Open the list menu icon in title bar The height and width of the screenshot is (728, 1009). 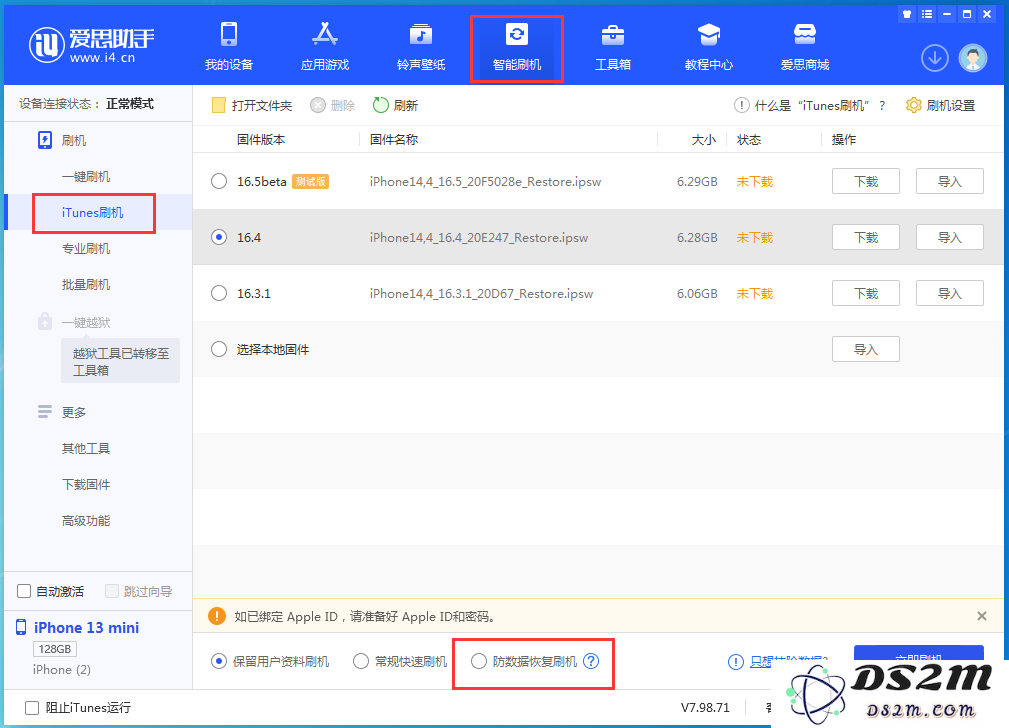tap(927, 14)
